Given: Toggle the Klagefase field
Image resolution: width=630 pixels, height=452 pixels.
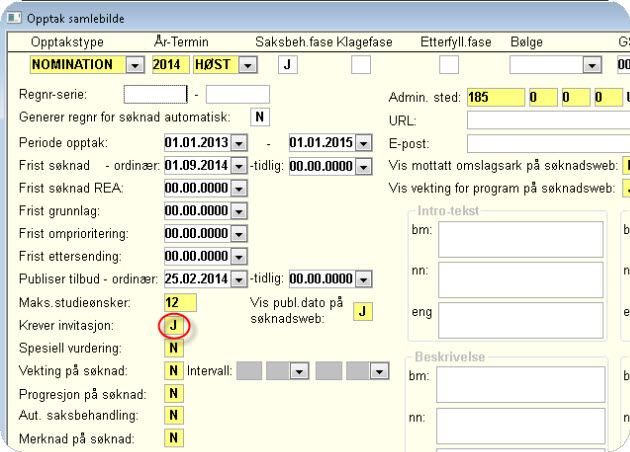Looking at the screenshot, I should [361, 65].
